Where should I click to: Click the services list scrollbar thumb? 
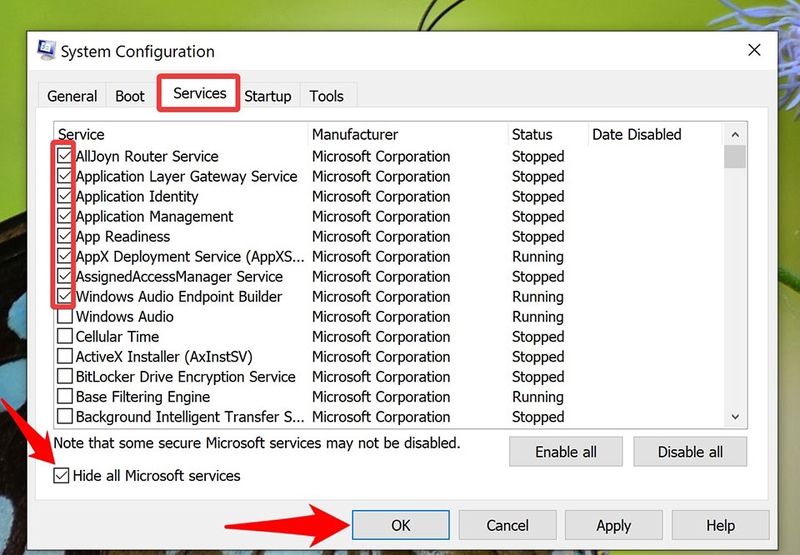click(x=735, y=157)
